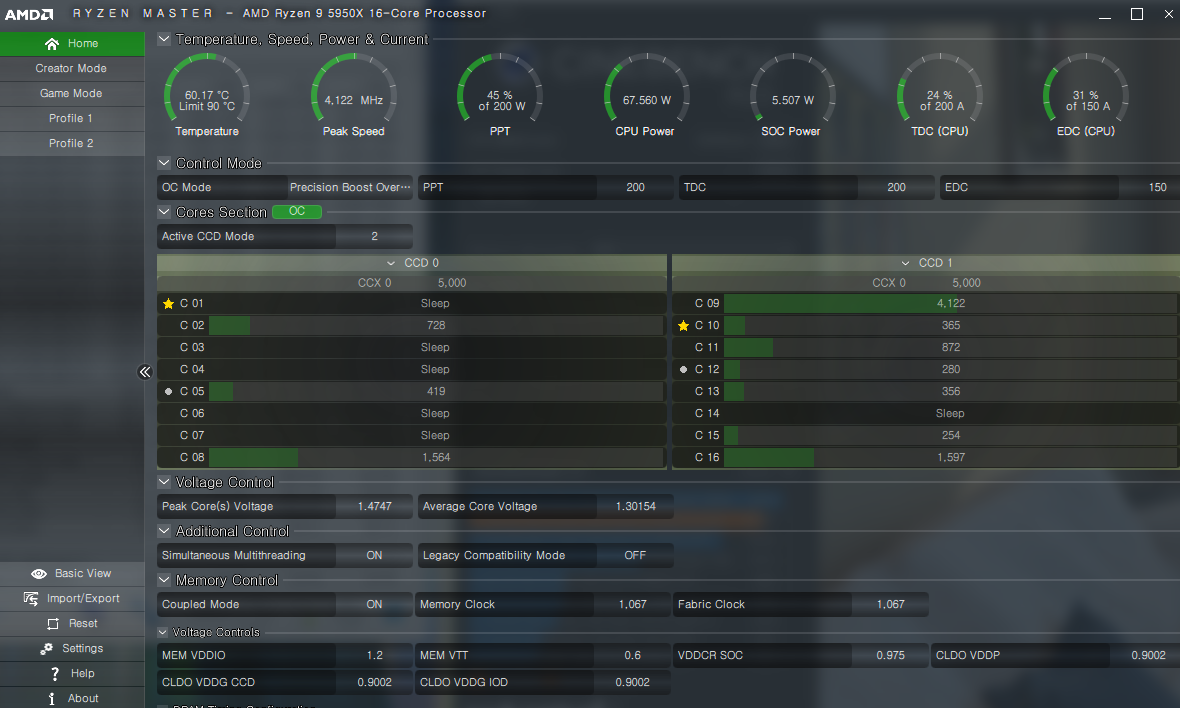1180x708 pixels.
Task: Click the TDC (CPU) gauge
Action: pyautogui.click(x=939, y=96)
